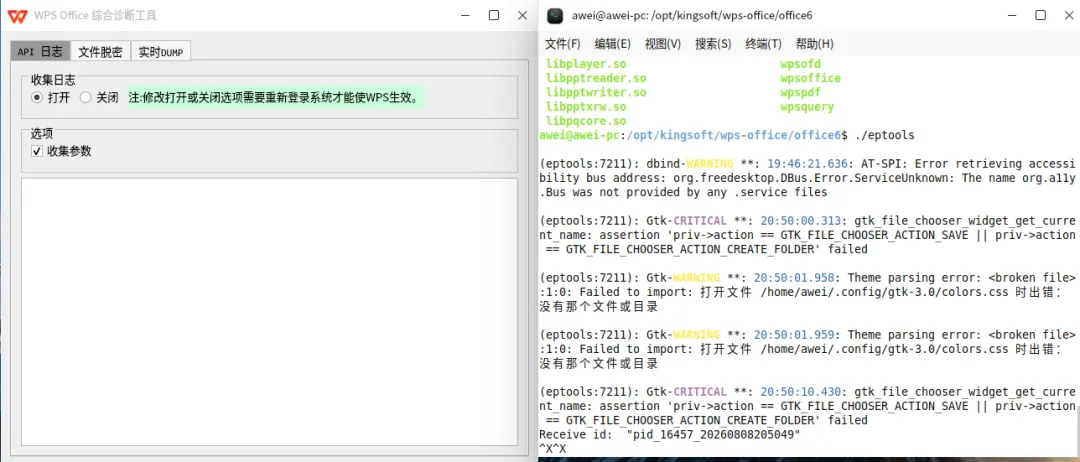Screen dimensions: 1080x462
Task: Close the terminal window
Action: (1068, 15)
